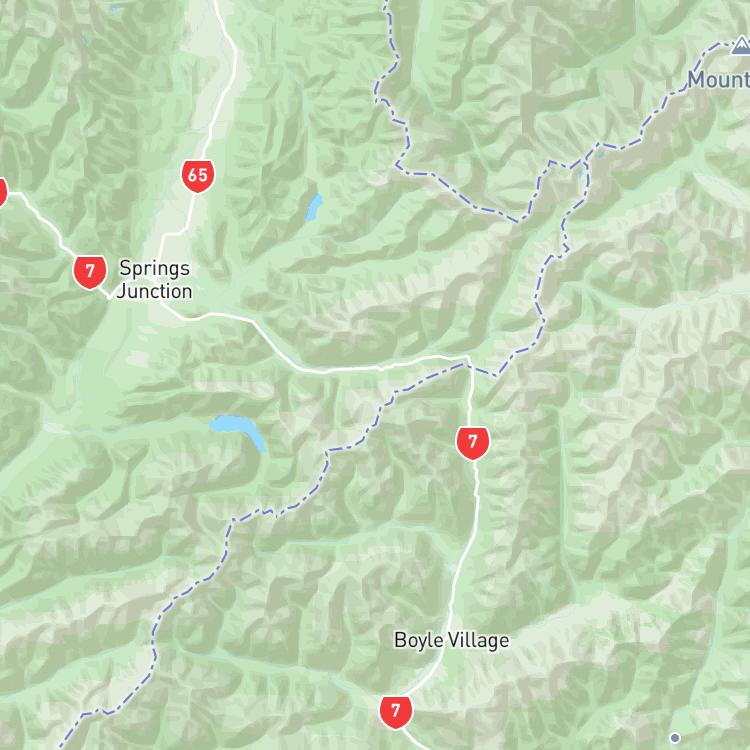Viewport: 750px width, 750px height.
Task: Open the Boyle Village place label
Action: (x=452, y=640)
